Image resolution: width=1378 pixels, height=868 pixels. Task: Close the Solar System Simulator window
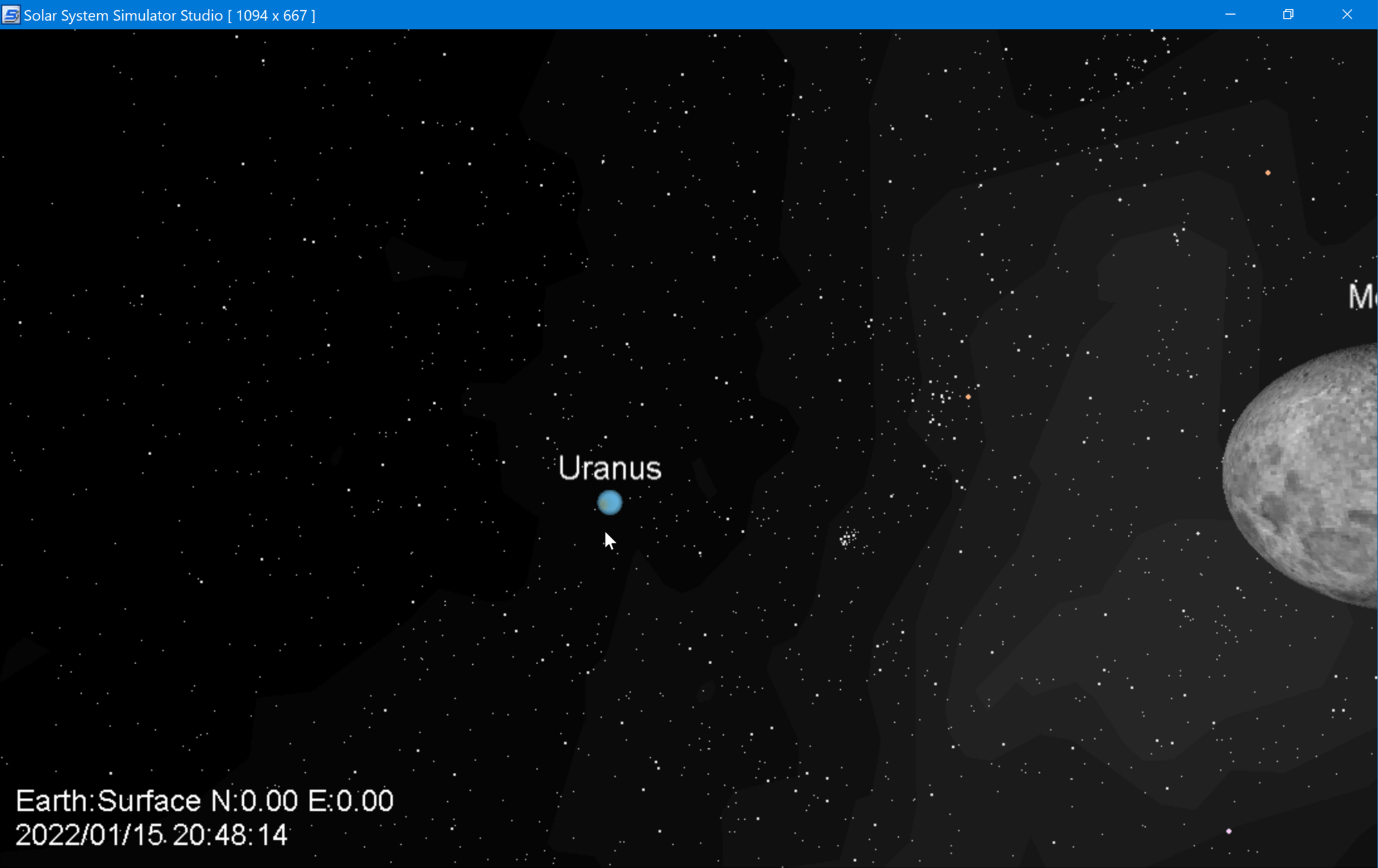(1347, 14)
